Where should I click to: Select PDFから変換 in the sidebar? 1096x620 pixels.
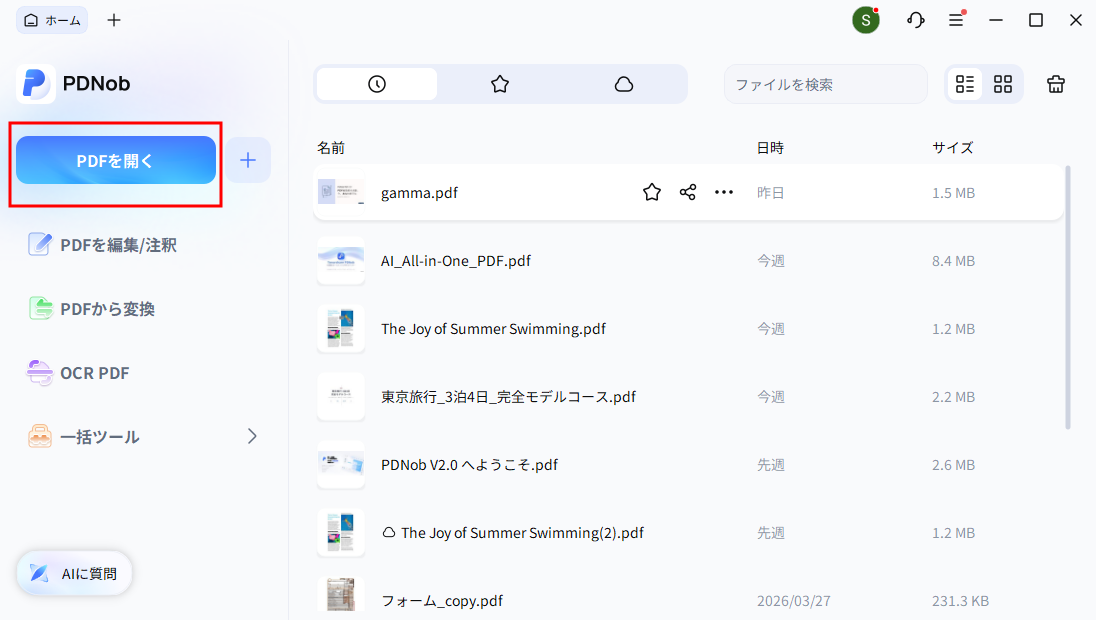[x=92, y=308]
